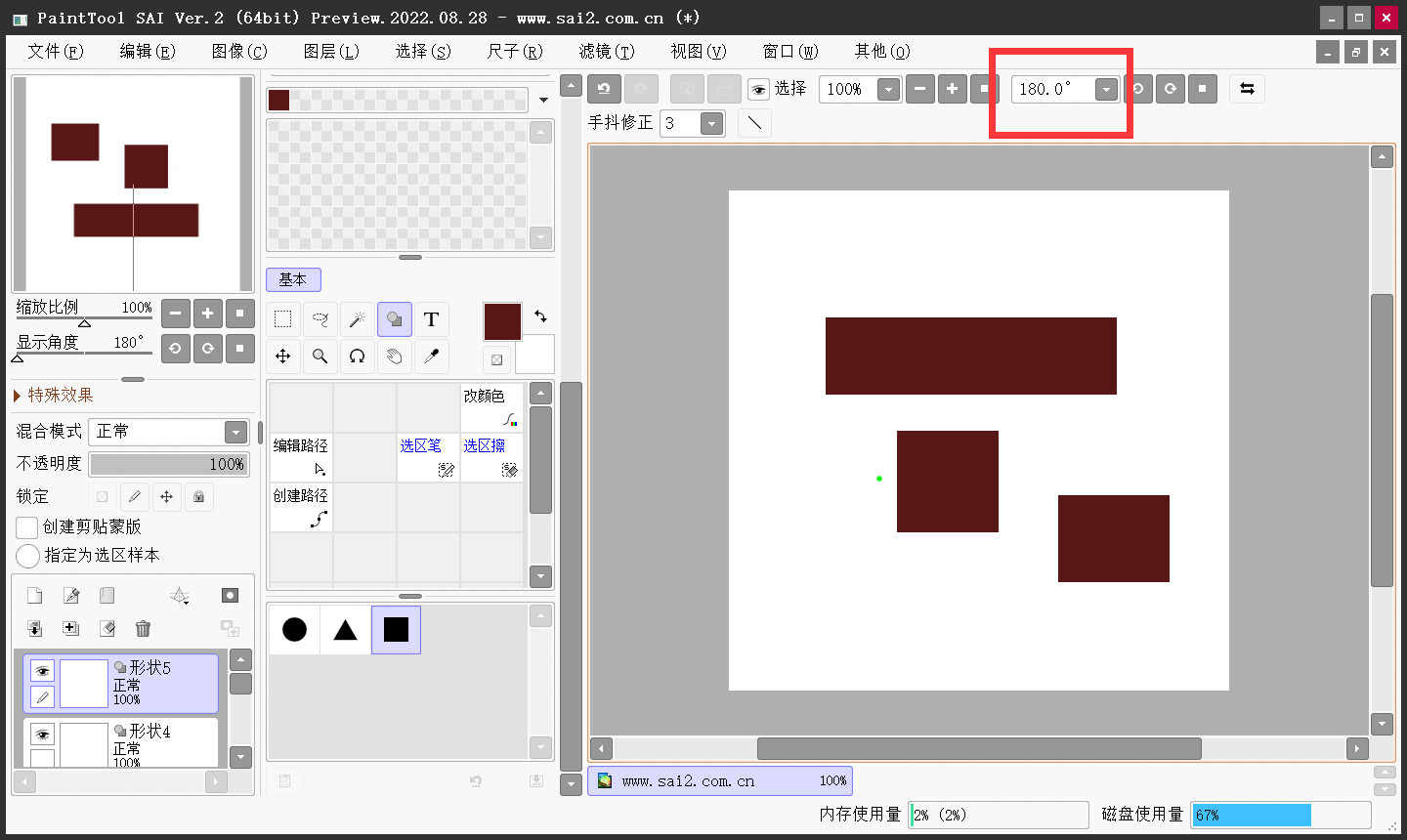Image resolution: width=1407 pixels, height=840 pixels.
Task: Select 指定为选区样本 radio button
Action: pyautogui.click(x=27, y=556)
